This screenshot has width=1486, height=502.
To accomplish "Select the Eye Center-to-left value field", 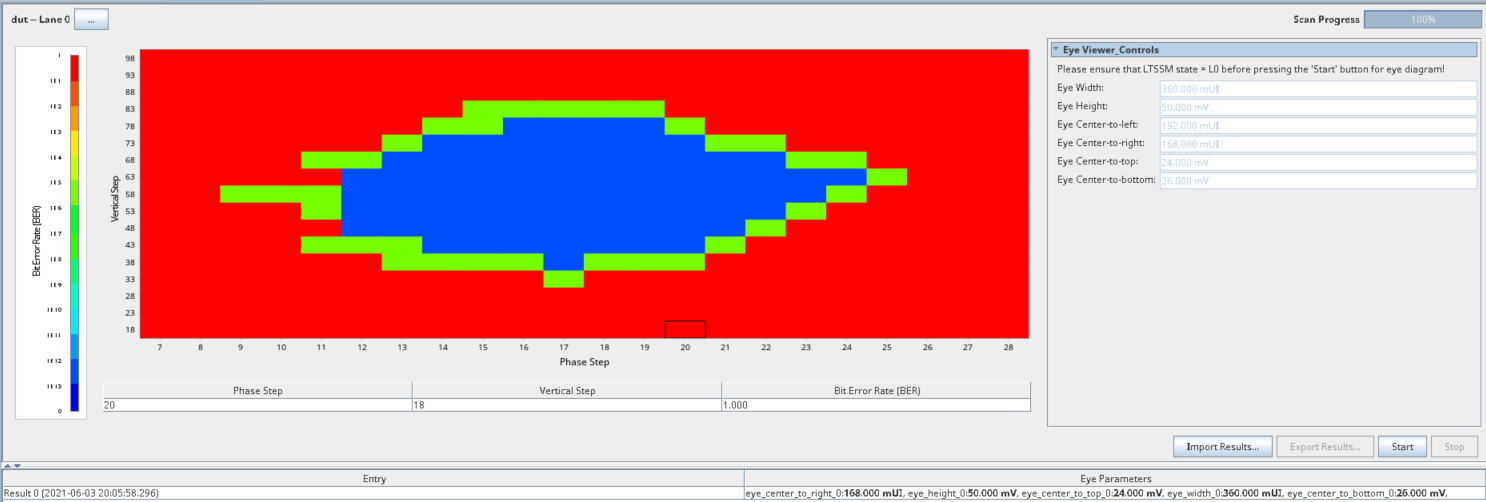I will point(1318,125).
